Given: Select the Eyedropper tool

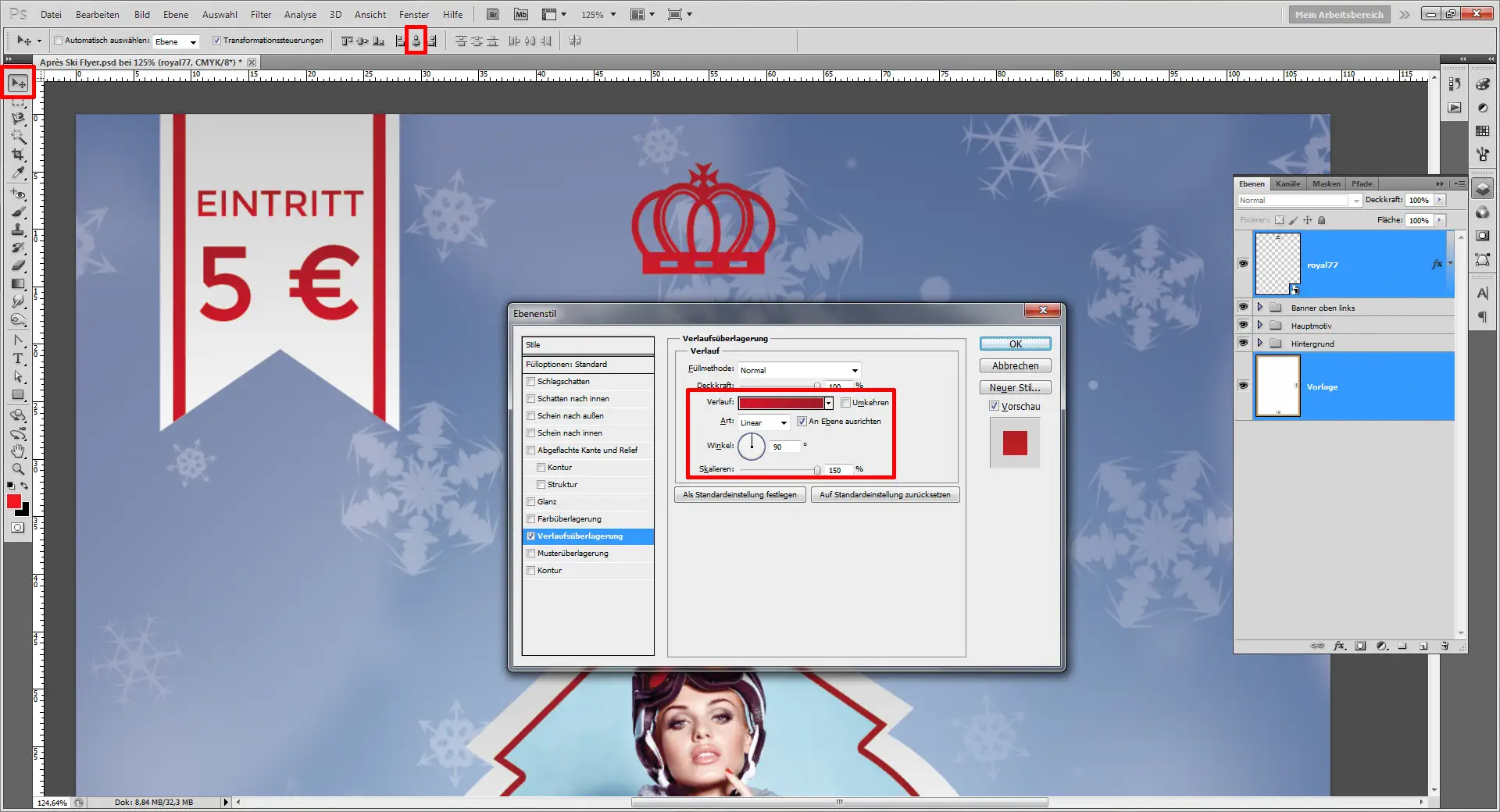Looking at the screenshot, I should coord(18,173).
